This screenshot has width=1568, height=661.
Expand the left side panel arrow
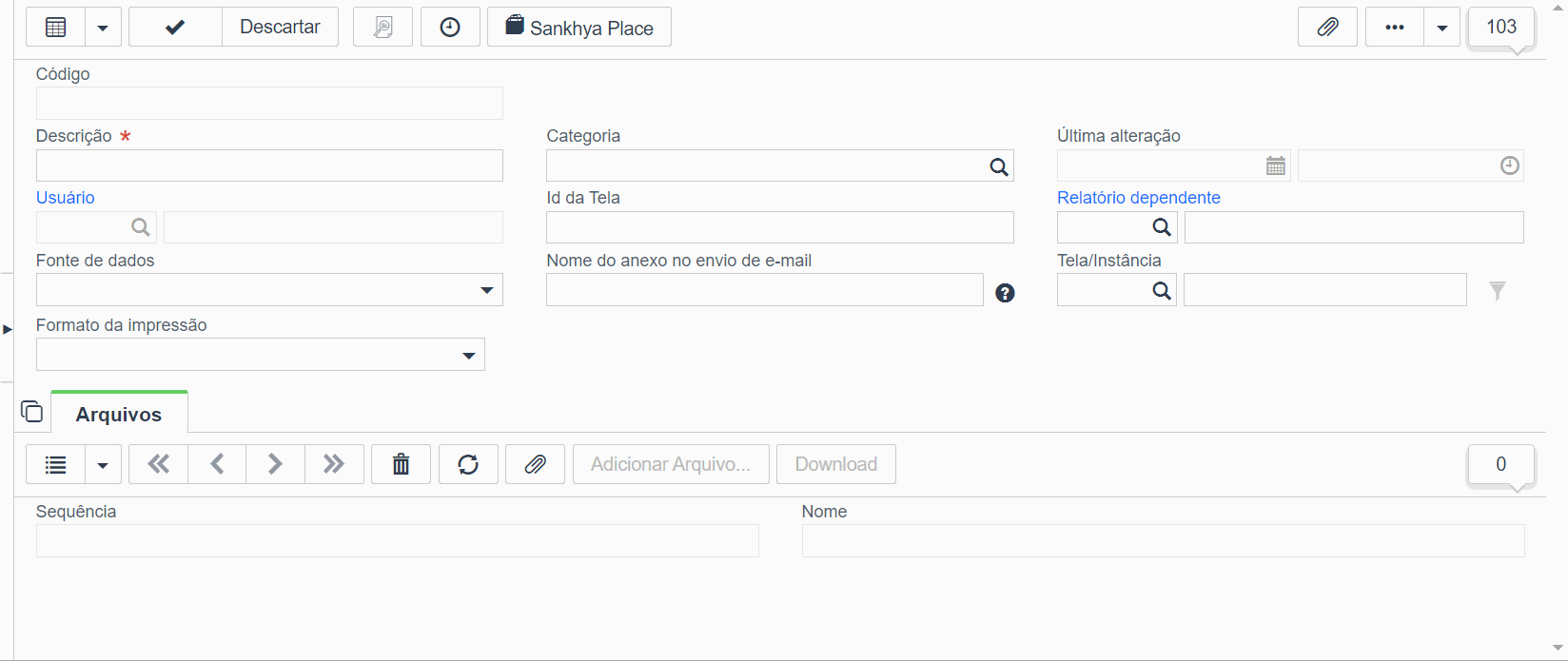point(8,329)
